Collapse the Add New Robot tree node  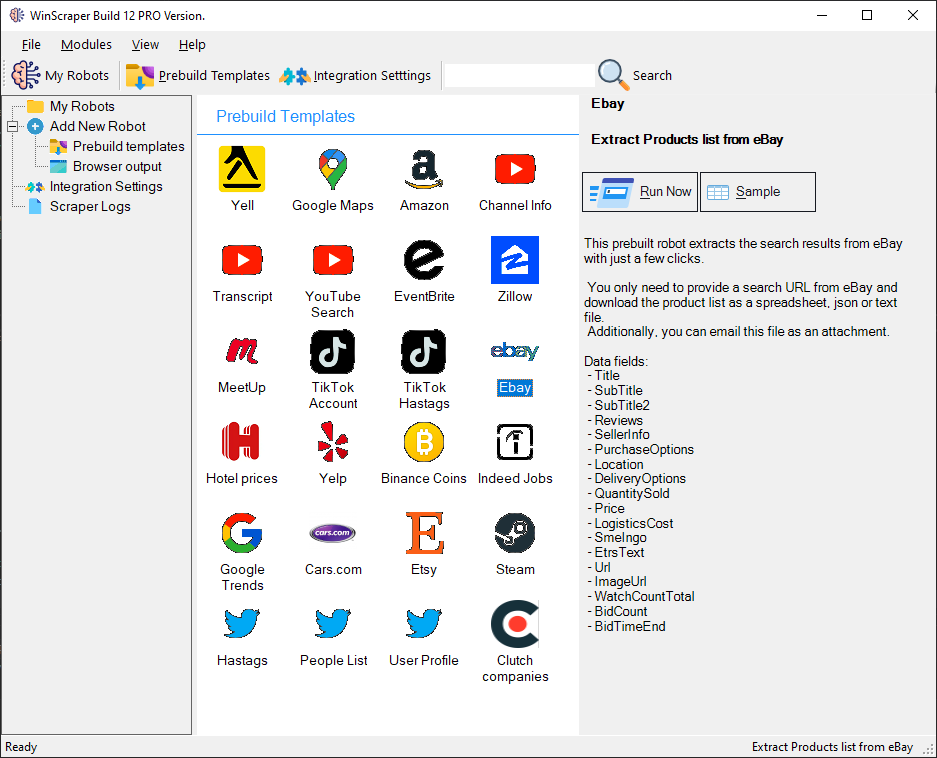[x=13, y=127]
